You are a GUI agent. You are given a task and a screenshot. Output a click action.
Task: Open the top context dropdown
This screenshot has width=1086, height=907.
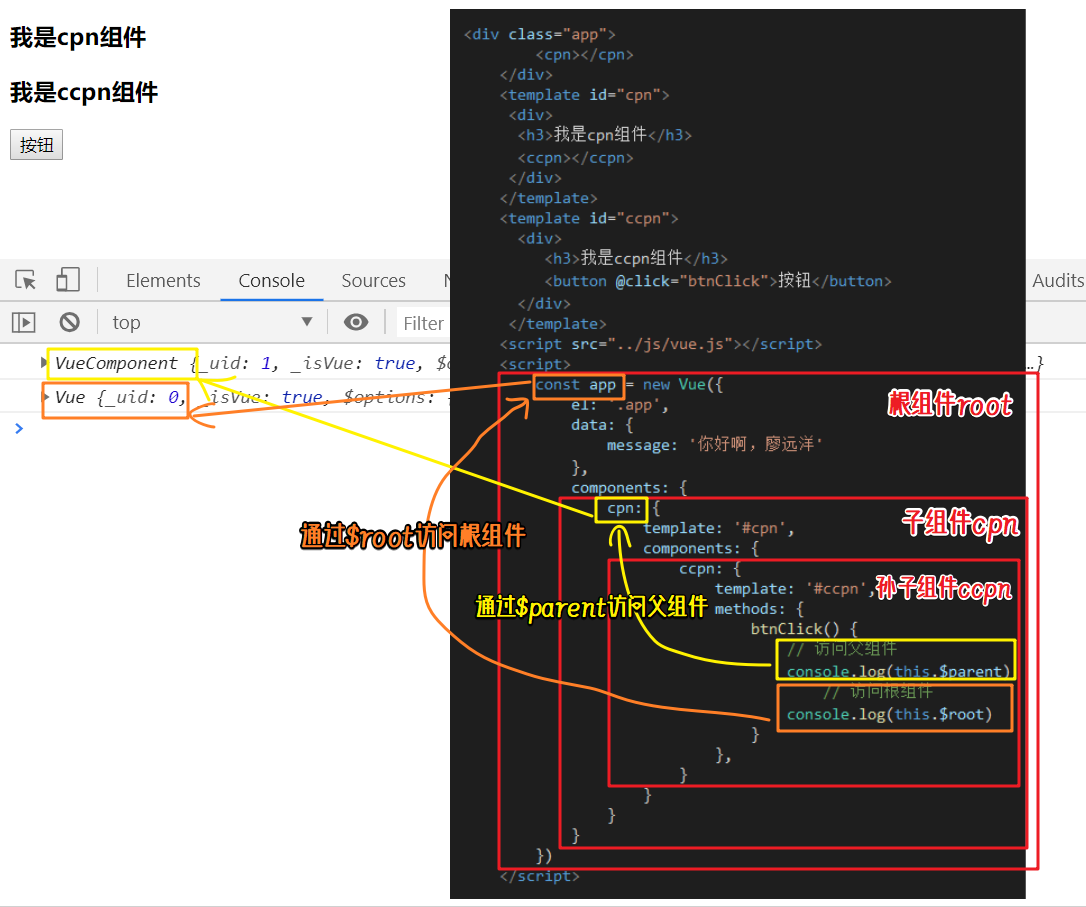pyautogui.click(x=212, y=322)
